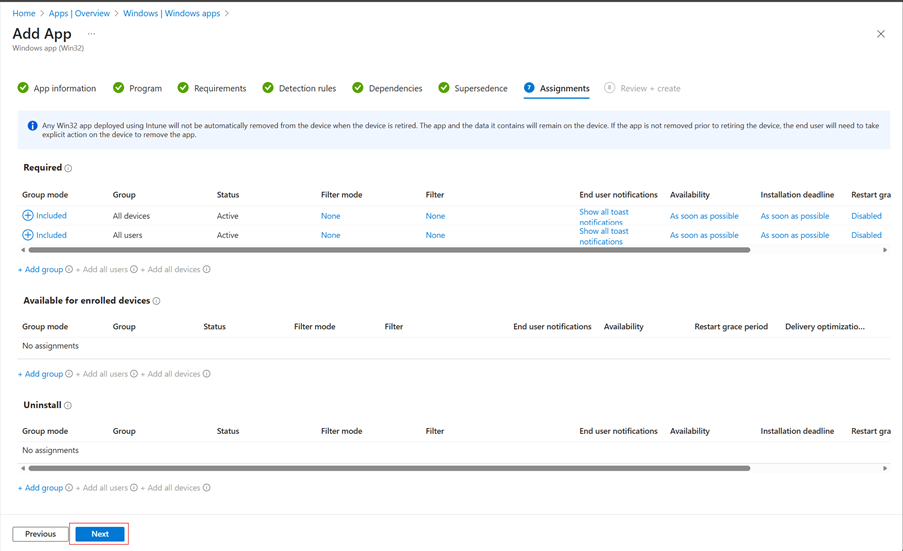Click Active status for All devices
Screen dimensions: 903x551
coord(227,216)
